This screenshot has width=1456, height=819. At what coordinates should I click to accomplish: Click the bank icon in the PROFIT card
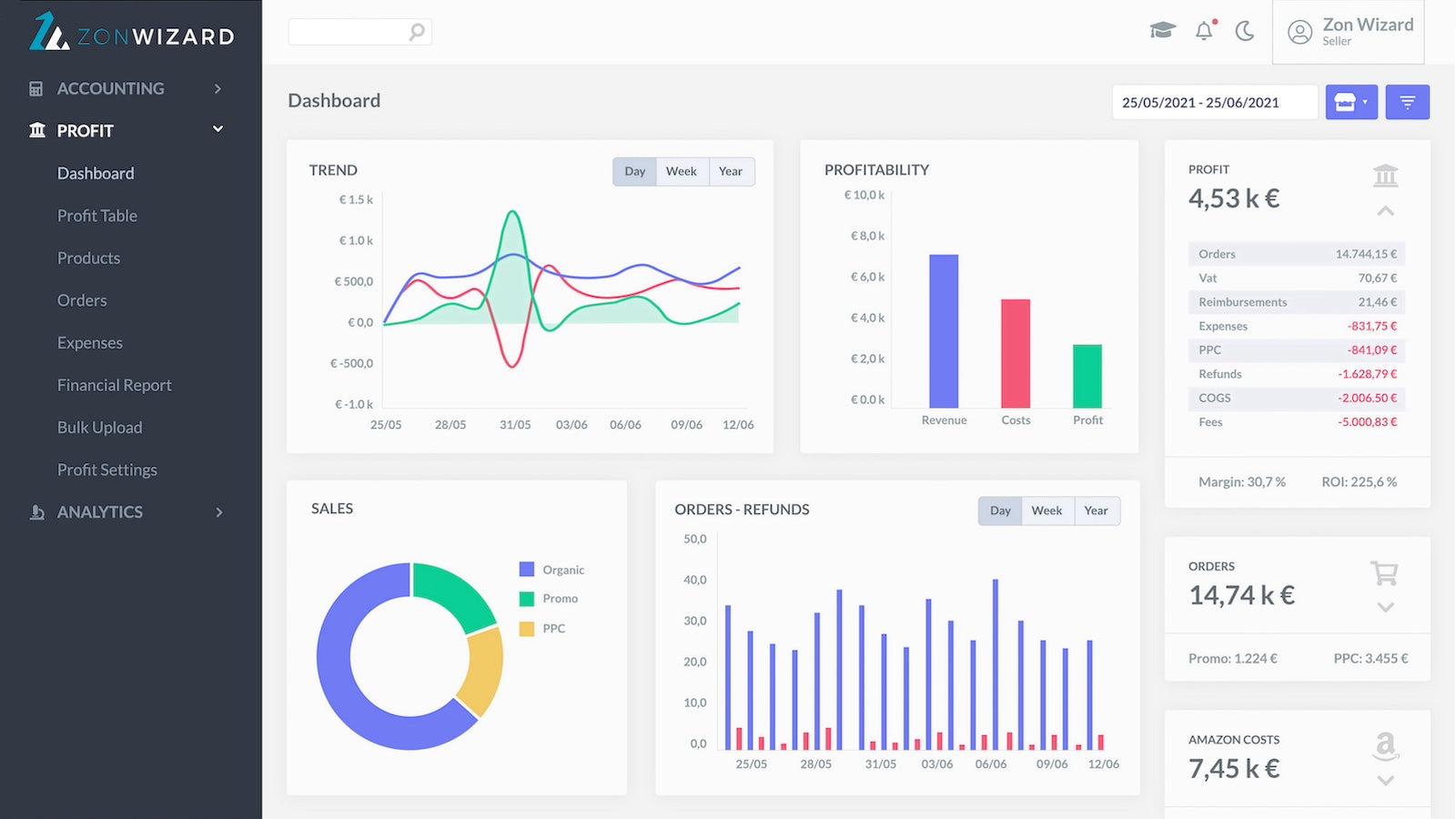coord(1385,176)
